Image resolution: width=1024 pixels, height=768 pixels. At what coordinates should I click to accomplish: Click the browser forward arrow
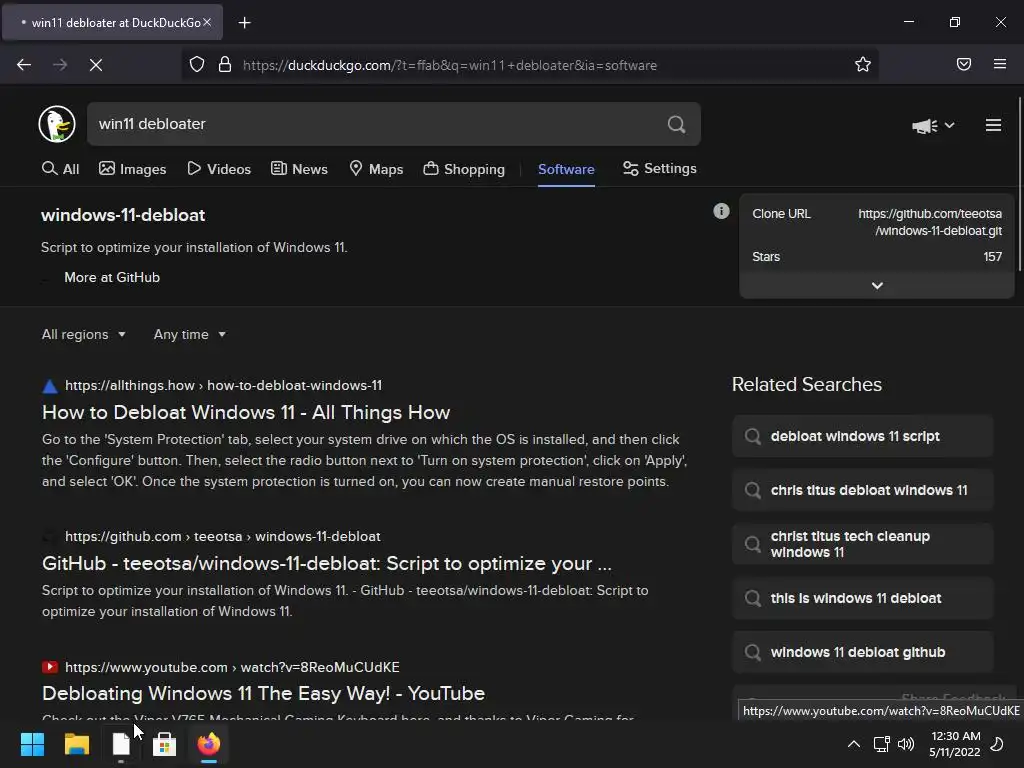click(x=60, y=65)
